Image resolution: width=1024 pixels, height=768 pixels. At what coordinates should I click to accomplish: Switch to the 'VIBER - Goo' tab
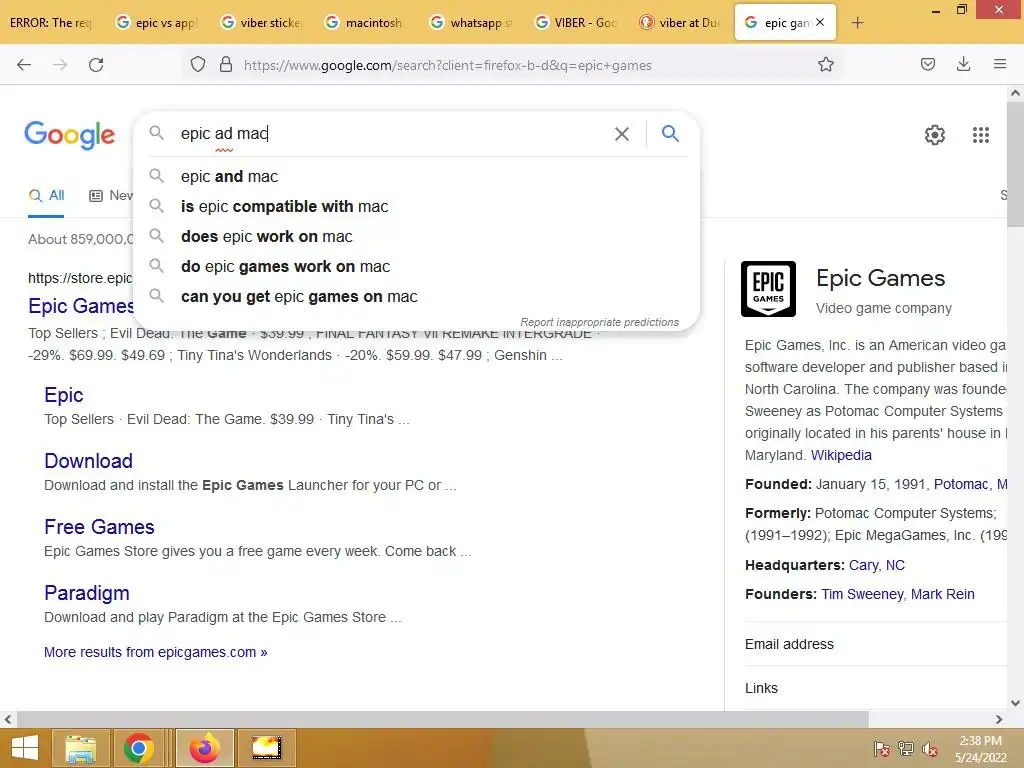click(575, 23)
